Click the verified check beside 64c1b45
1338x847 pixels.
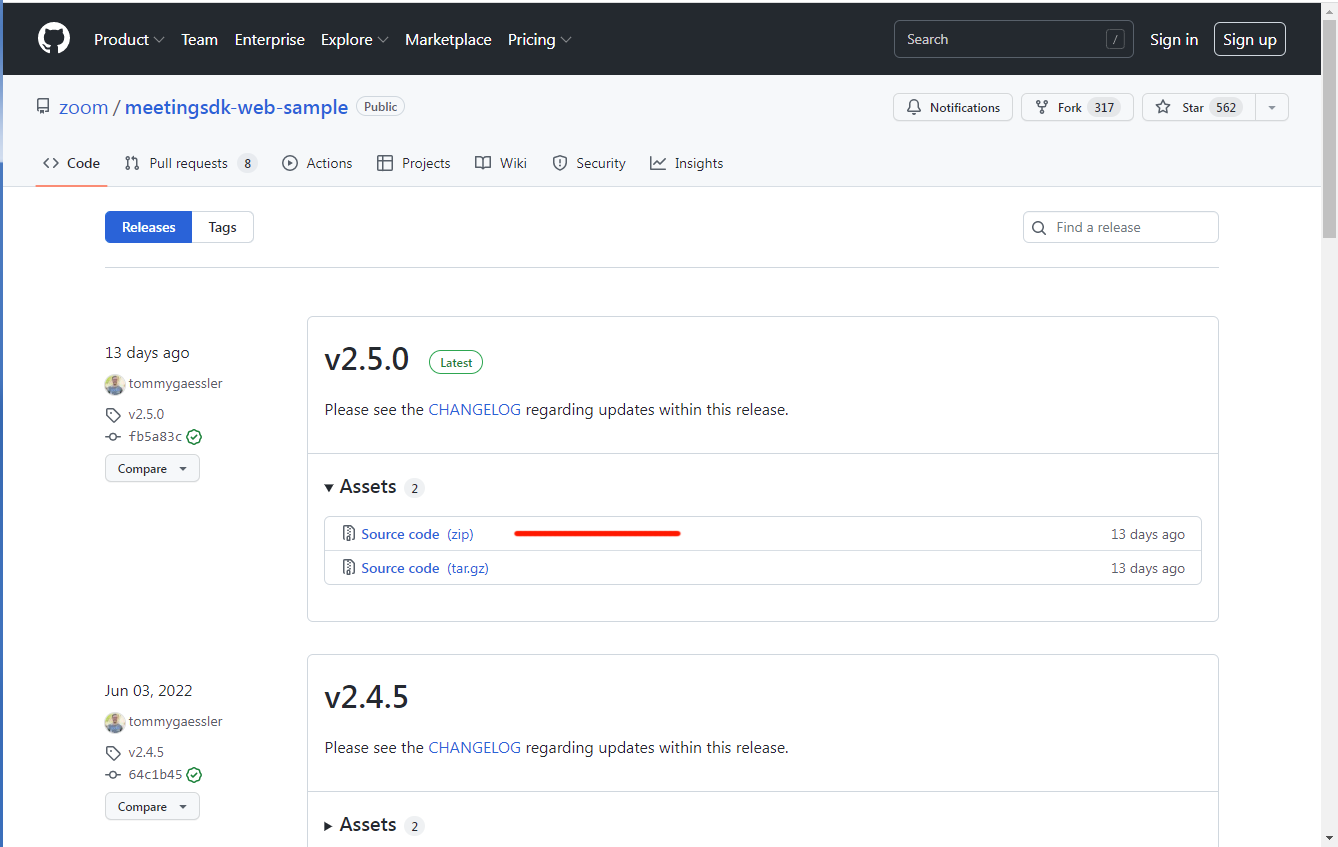coord(194,775)
